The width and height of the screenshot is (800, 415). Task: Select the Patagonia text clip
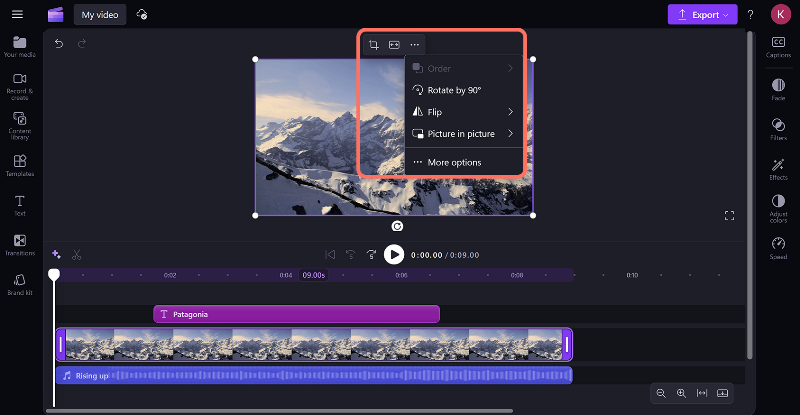click(296, 314)
